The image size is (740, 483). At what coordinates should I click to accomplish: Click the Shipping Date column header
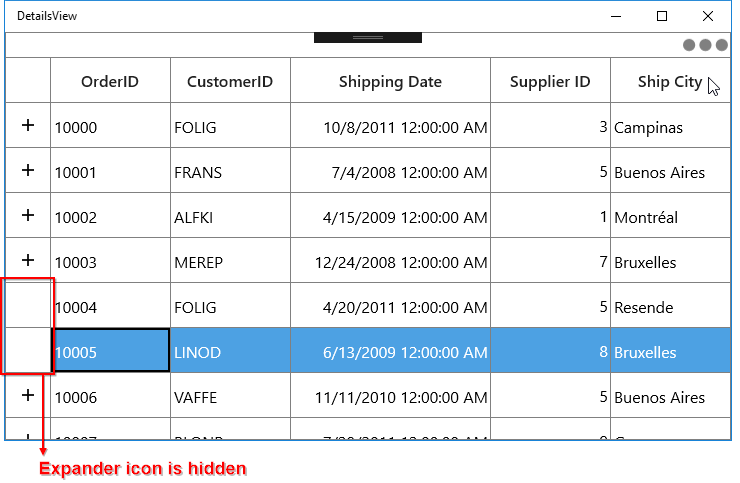390,80
